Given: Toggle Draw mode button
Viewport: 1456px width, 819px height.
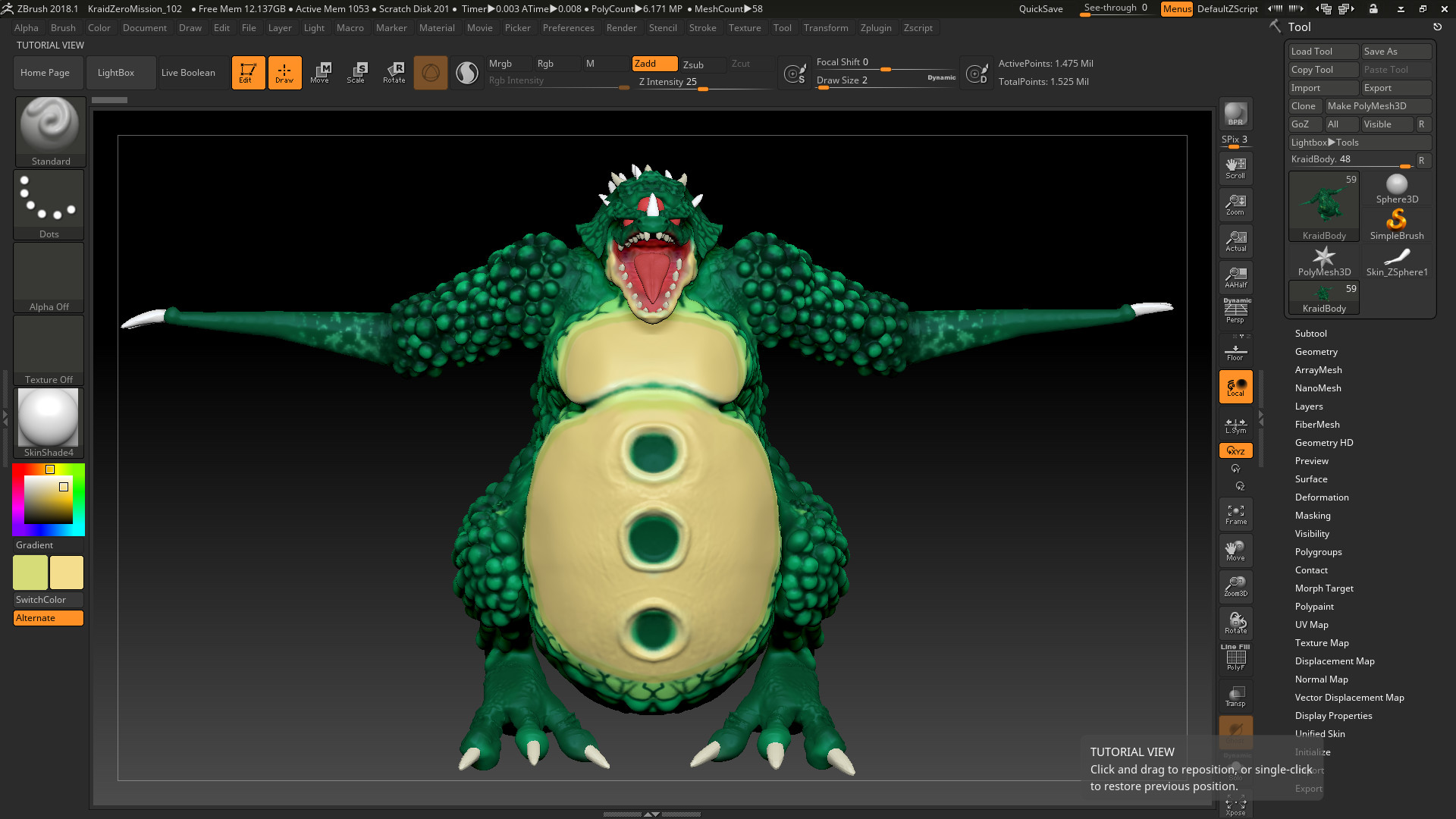Looking at the screenshot, I should click(x=284, y=73).
